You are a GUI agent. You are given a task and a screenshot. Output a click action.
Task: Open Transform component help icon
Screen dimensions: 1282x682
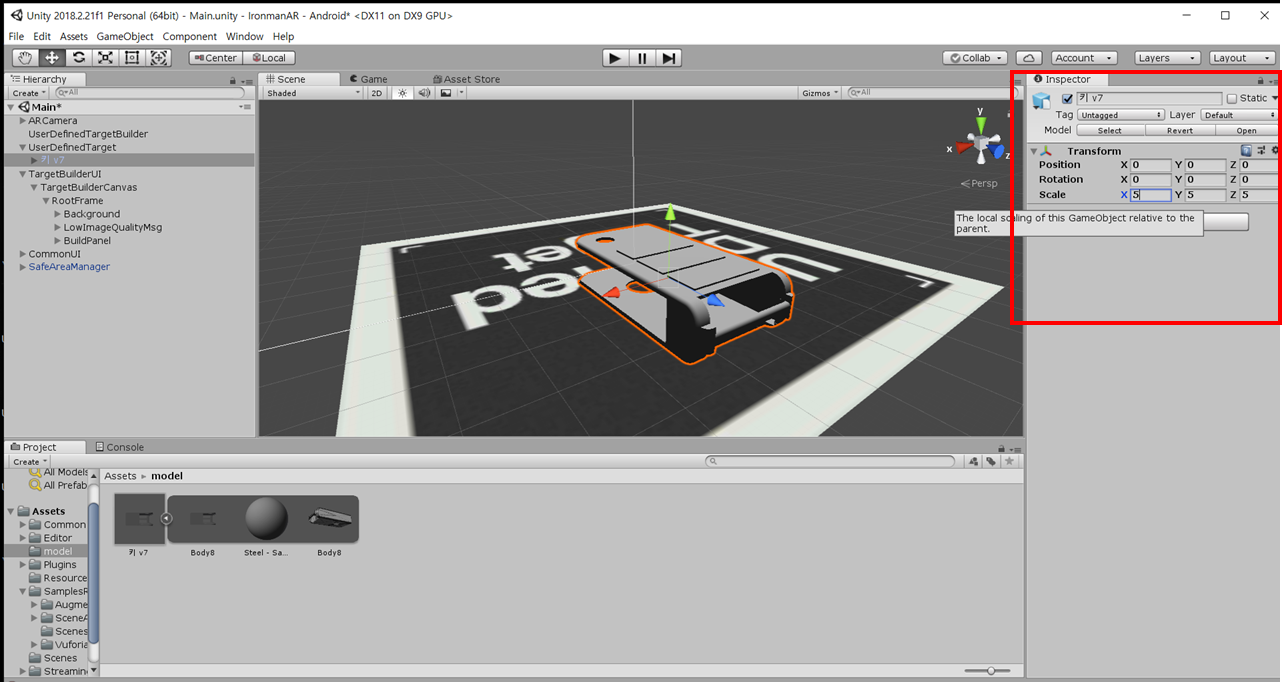1247,151
